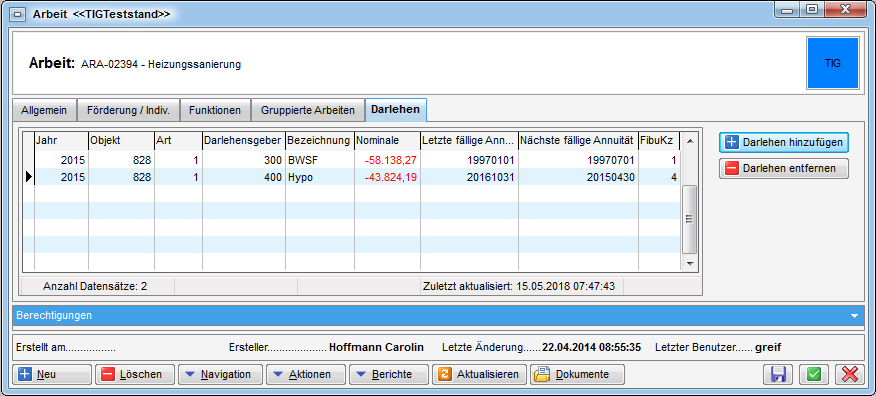The height and width of the screenshot is (396, 876).
Task: Click the Nominale value -43.824,19
Action: (x=391, y=177)
